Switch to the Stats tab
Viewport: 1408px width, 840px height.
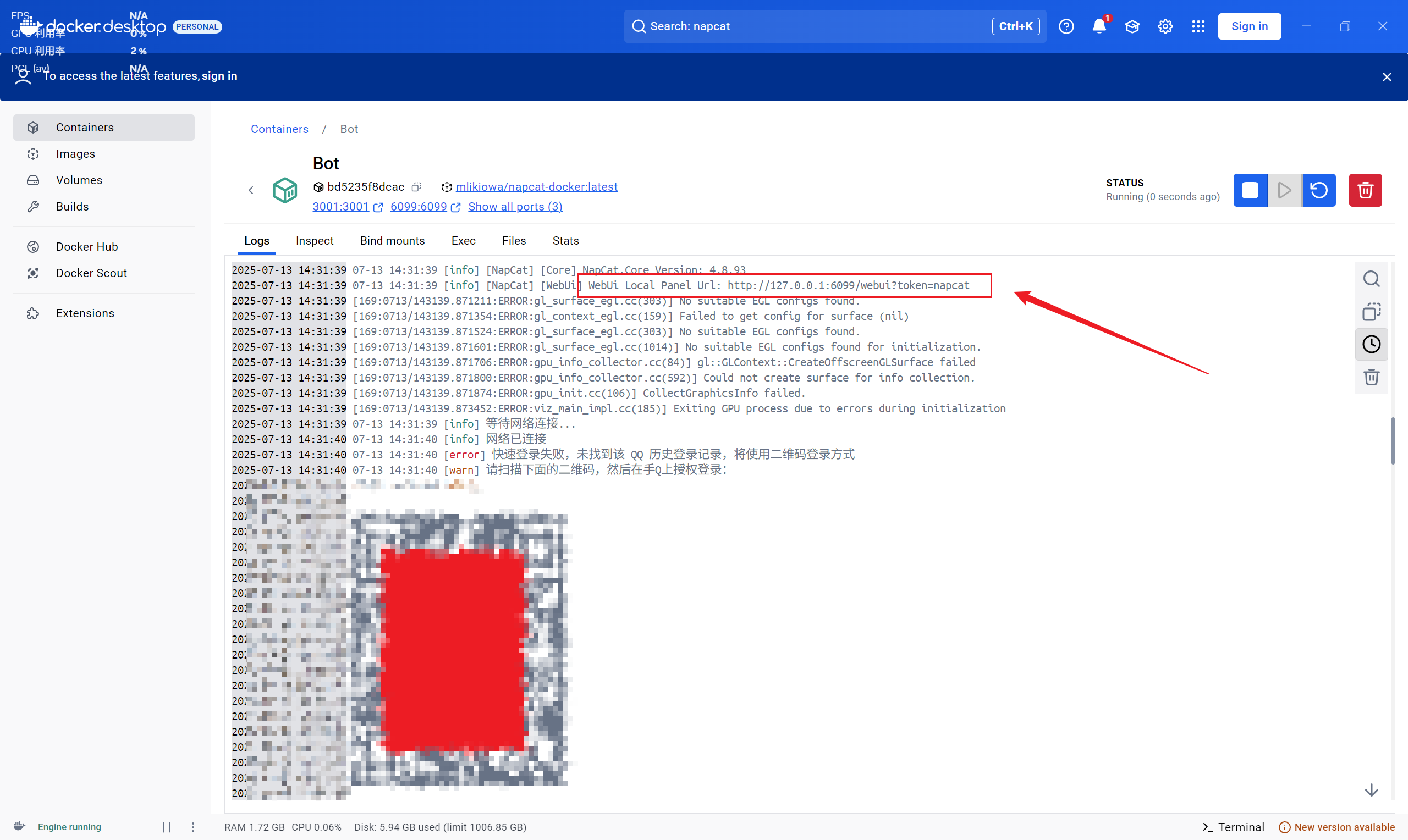pos(565,241)
